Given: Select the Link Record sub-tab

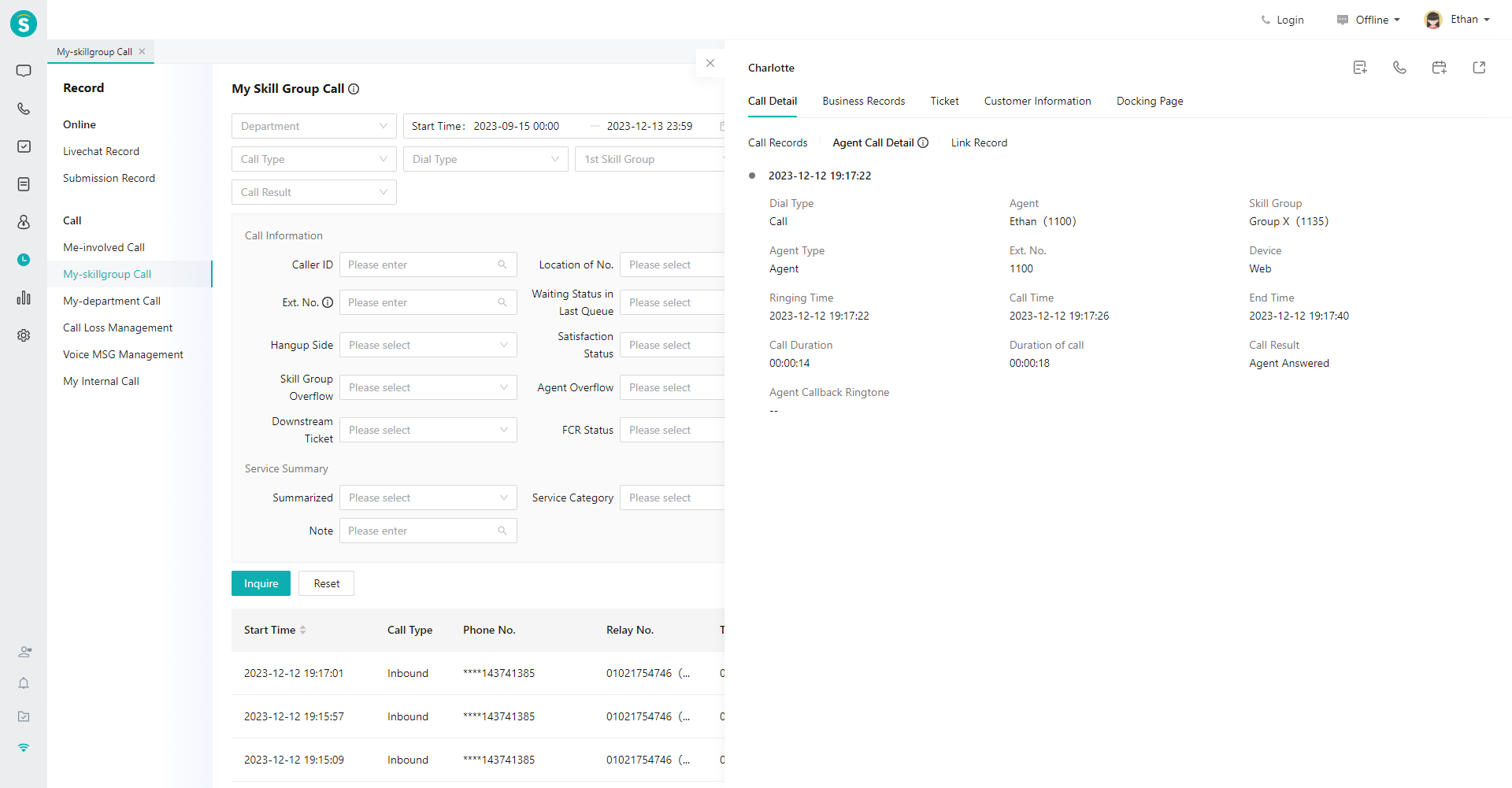Looking at the screenshot, I should (979, 142).
